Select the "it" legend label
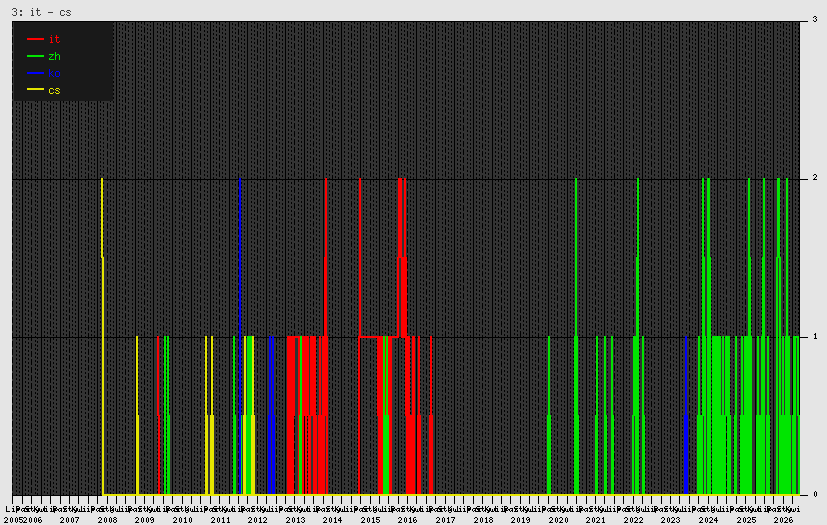 pos(54,39)
